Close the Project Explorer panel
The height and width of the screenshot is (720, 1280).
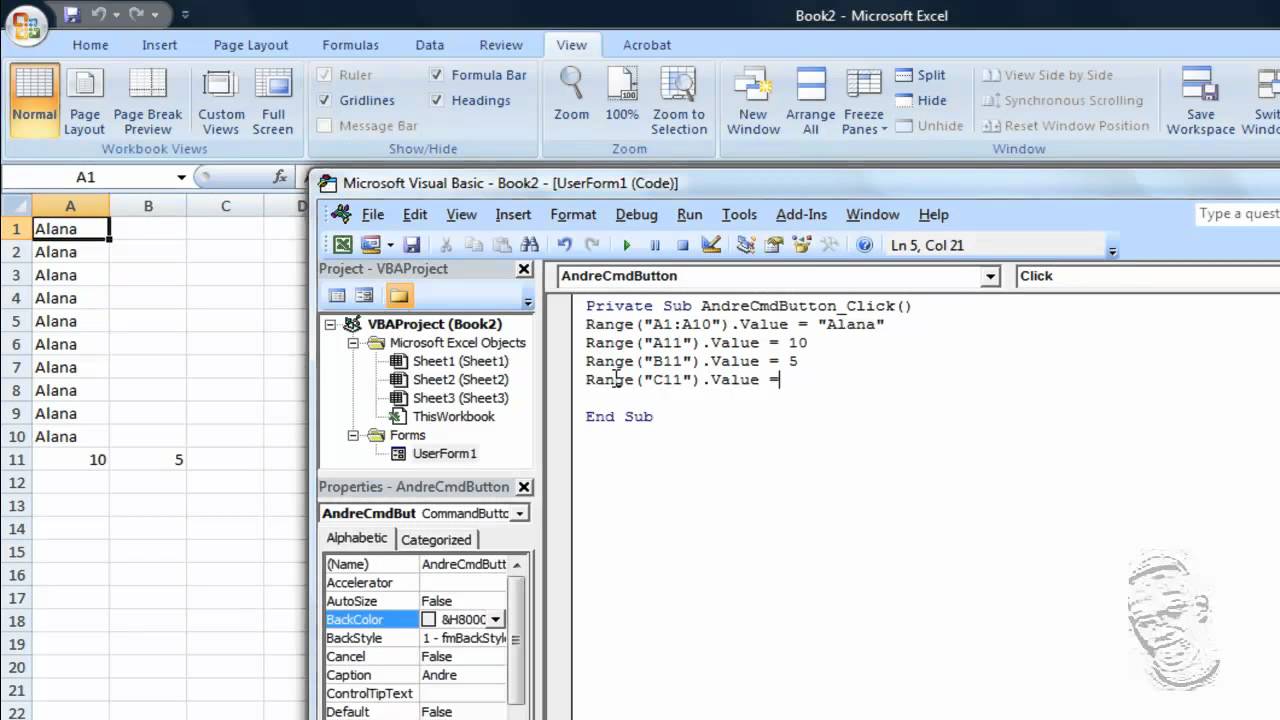click(523, 269)
